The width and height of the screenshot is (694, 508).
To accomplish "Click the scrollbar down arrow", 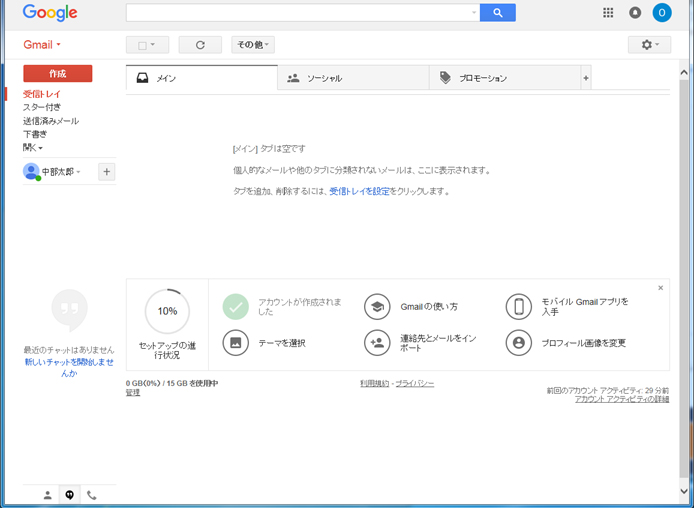I will pos(684,491).
